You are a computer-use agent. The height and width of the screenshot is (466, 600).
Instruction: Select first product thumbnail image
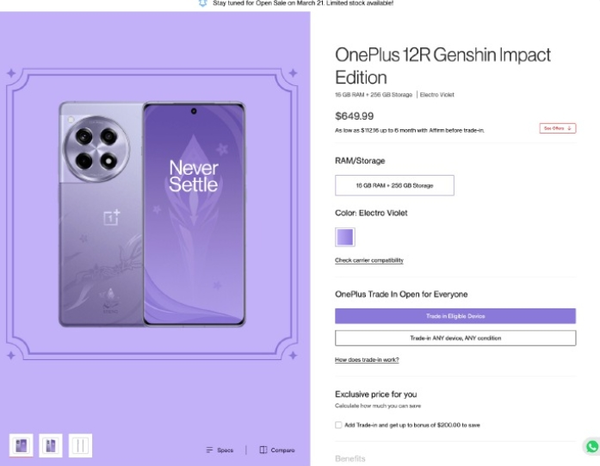[21, 445]
